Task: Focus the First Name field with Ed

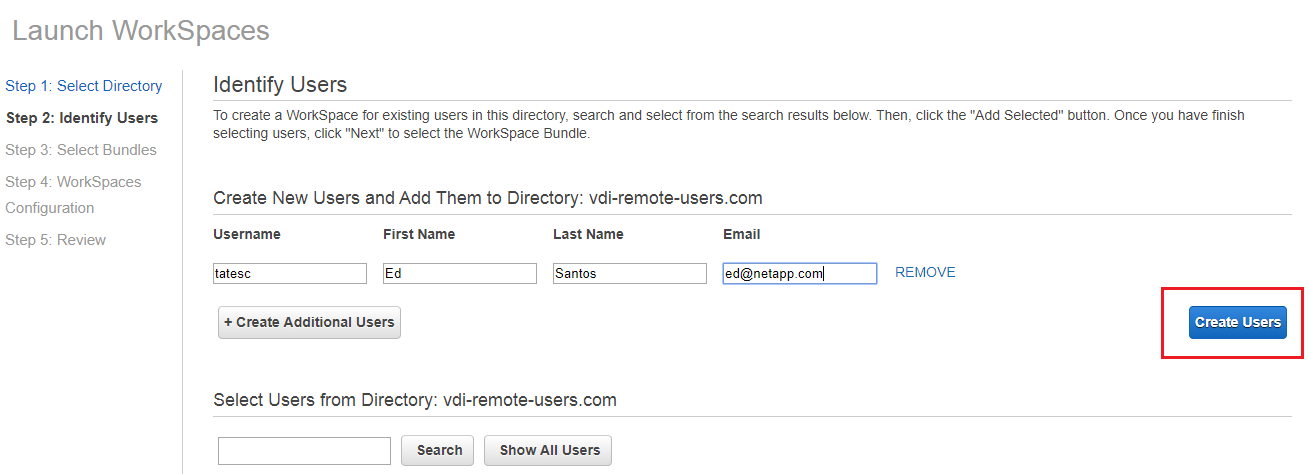Action: coord(460,274)
